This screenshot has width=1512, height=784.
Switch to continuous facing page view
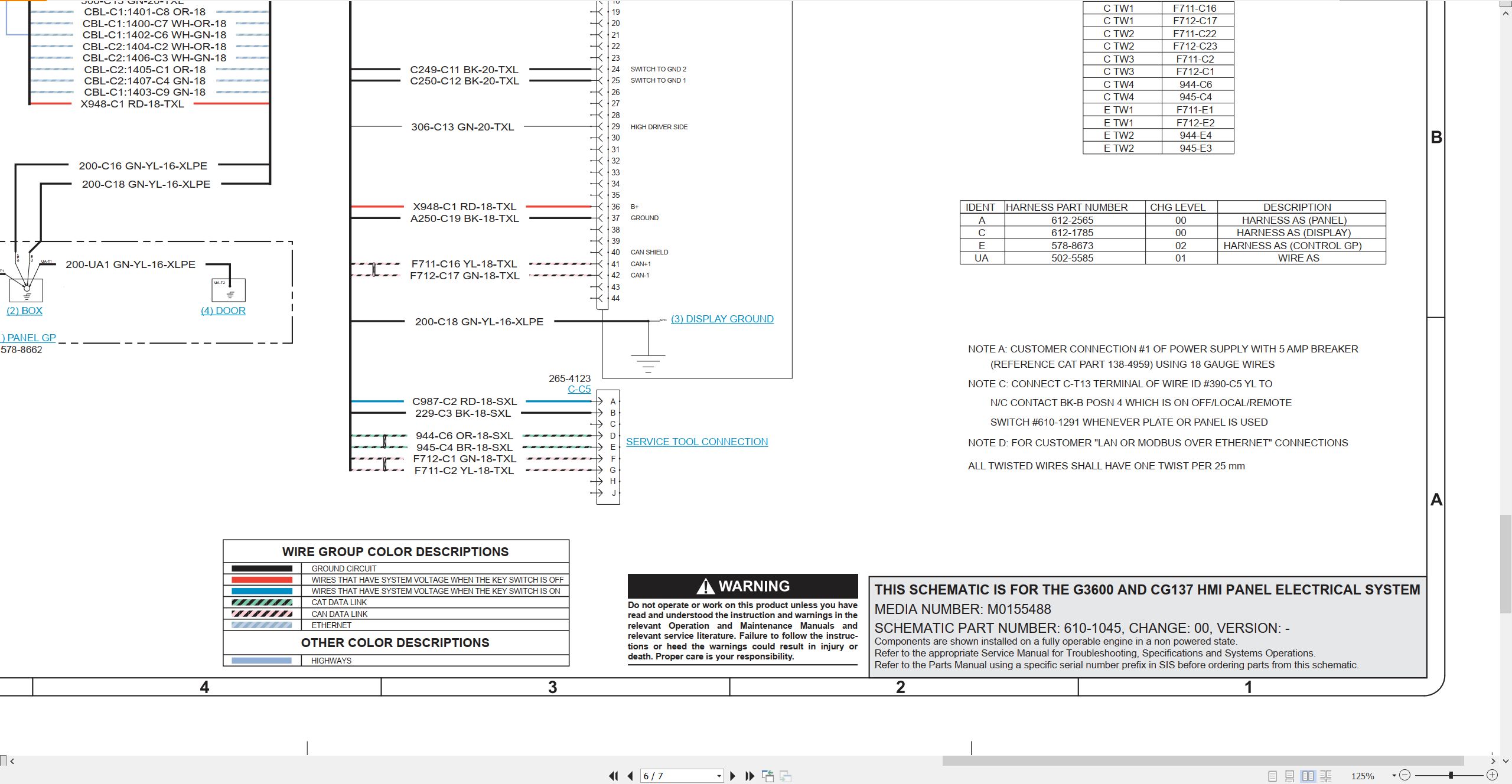(x=1325, y=776)
